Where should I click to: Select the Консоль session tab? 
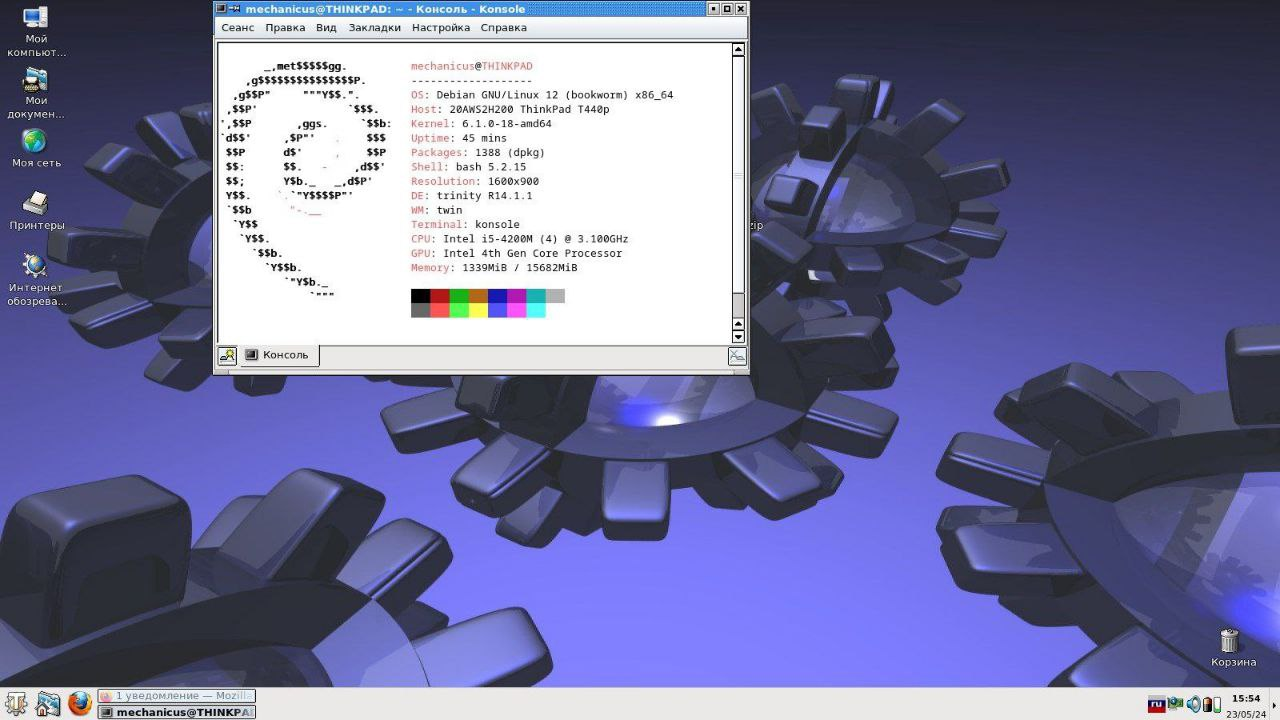pyautogui.click(x=279, y=355)
